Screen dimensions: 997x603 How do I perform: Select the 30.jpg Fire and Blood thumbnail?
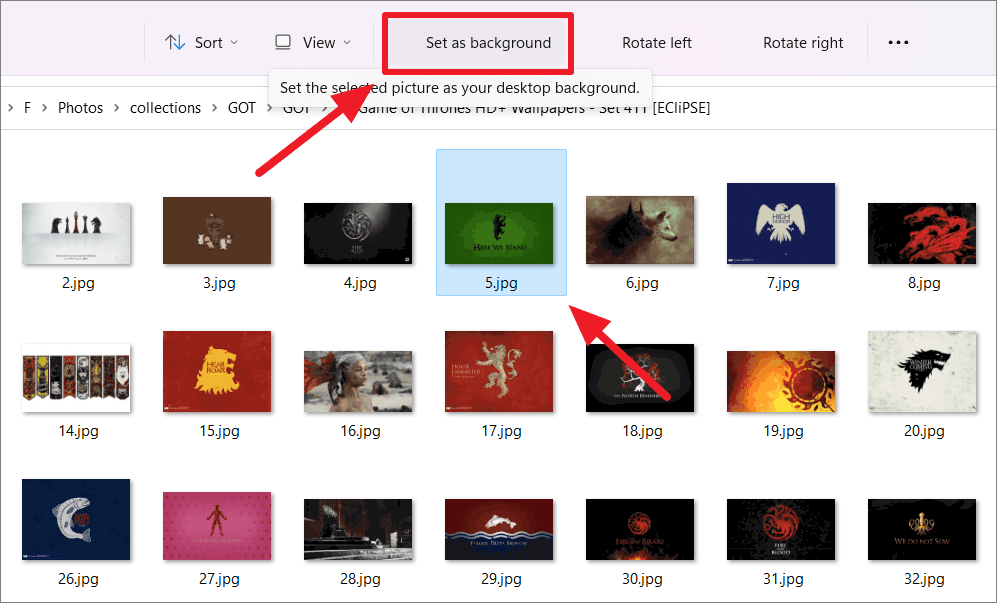pyautogui.click(x=640, y=529)
